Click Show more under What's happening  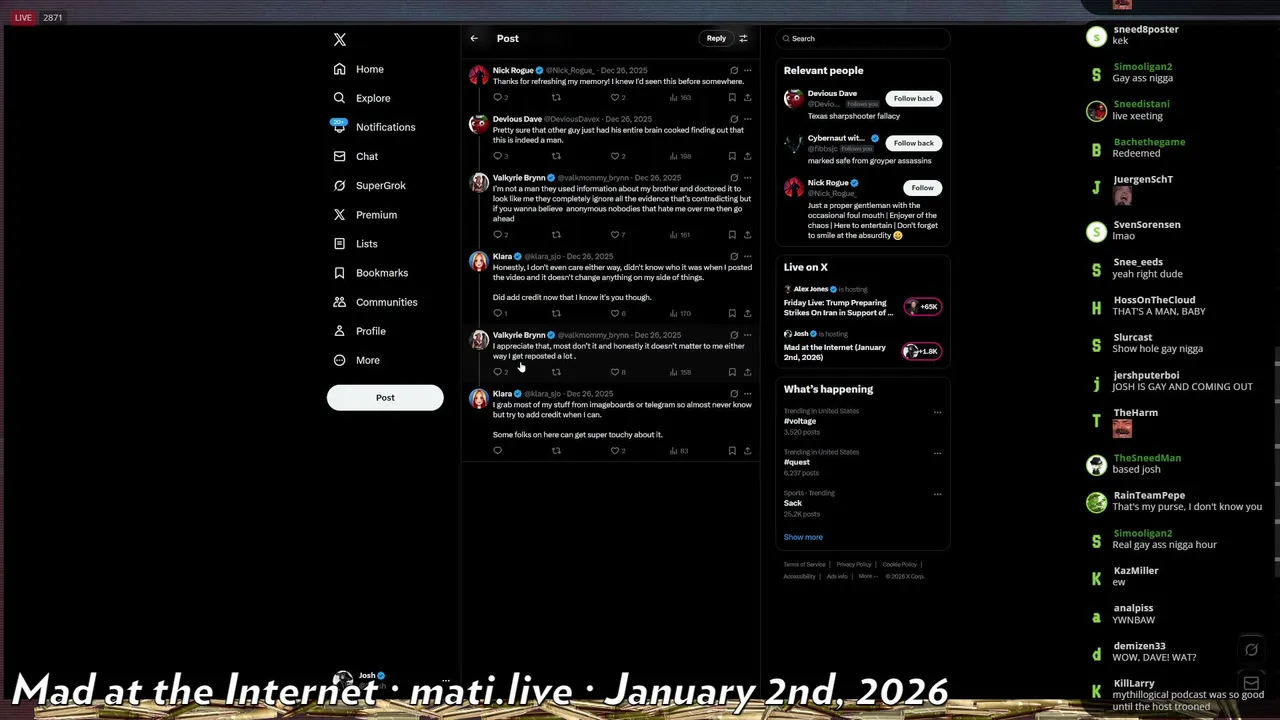click(x=803, y=537)
